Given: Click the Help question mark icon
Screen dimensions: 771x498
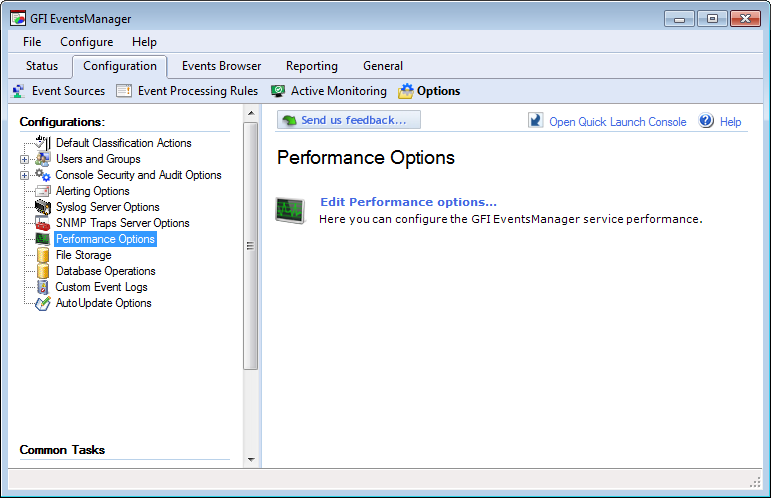Looking at the screenshot, I should pos(706,120).
